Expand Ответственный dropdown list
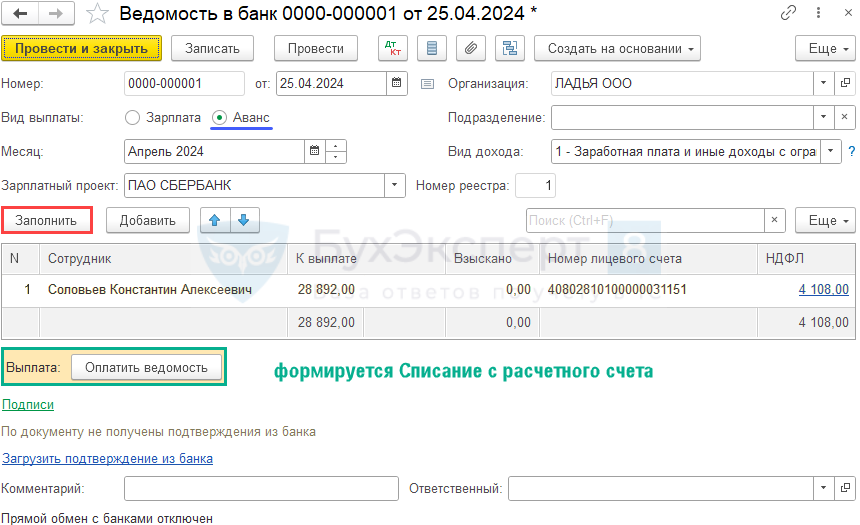The width and height of the screenshot is (860, 525). (x=823, y=488)
